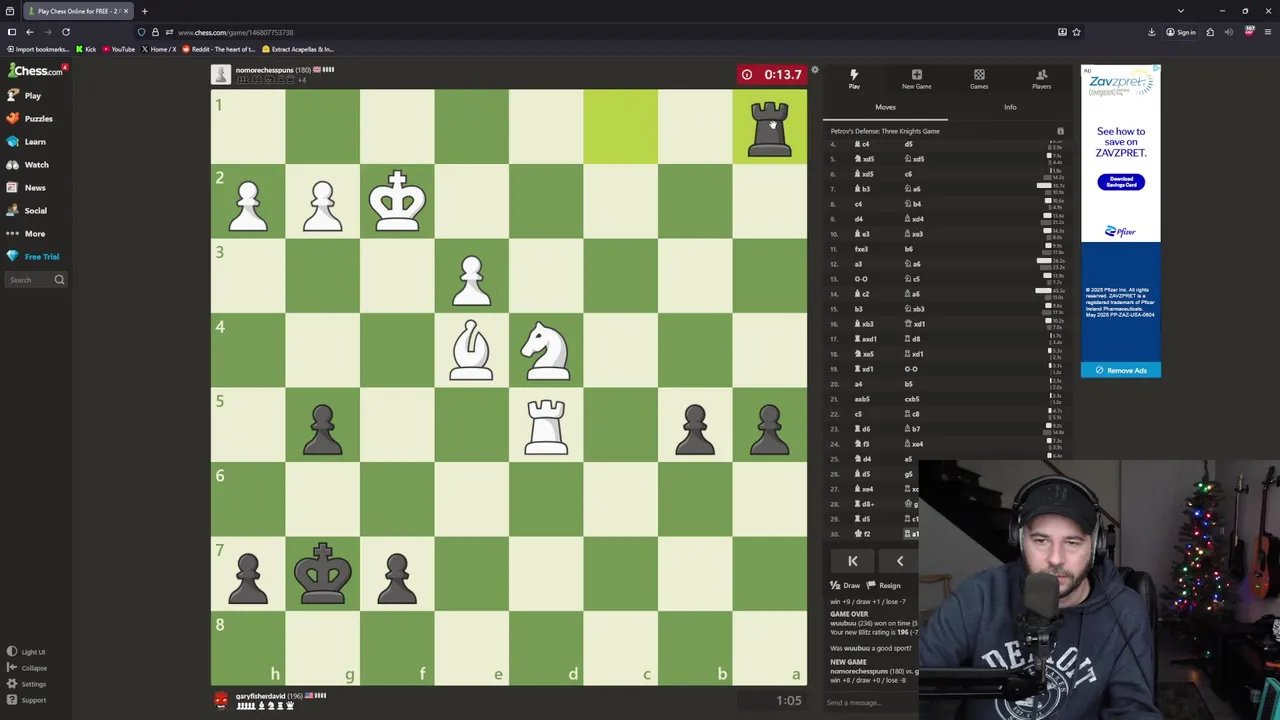
Task: Select the white bishop on e4
Action: pyautogui.click(x=471, y=350)
